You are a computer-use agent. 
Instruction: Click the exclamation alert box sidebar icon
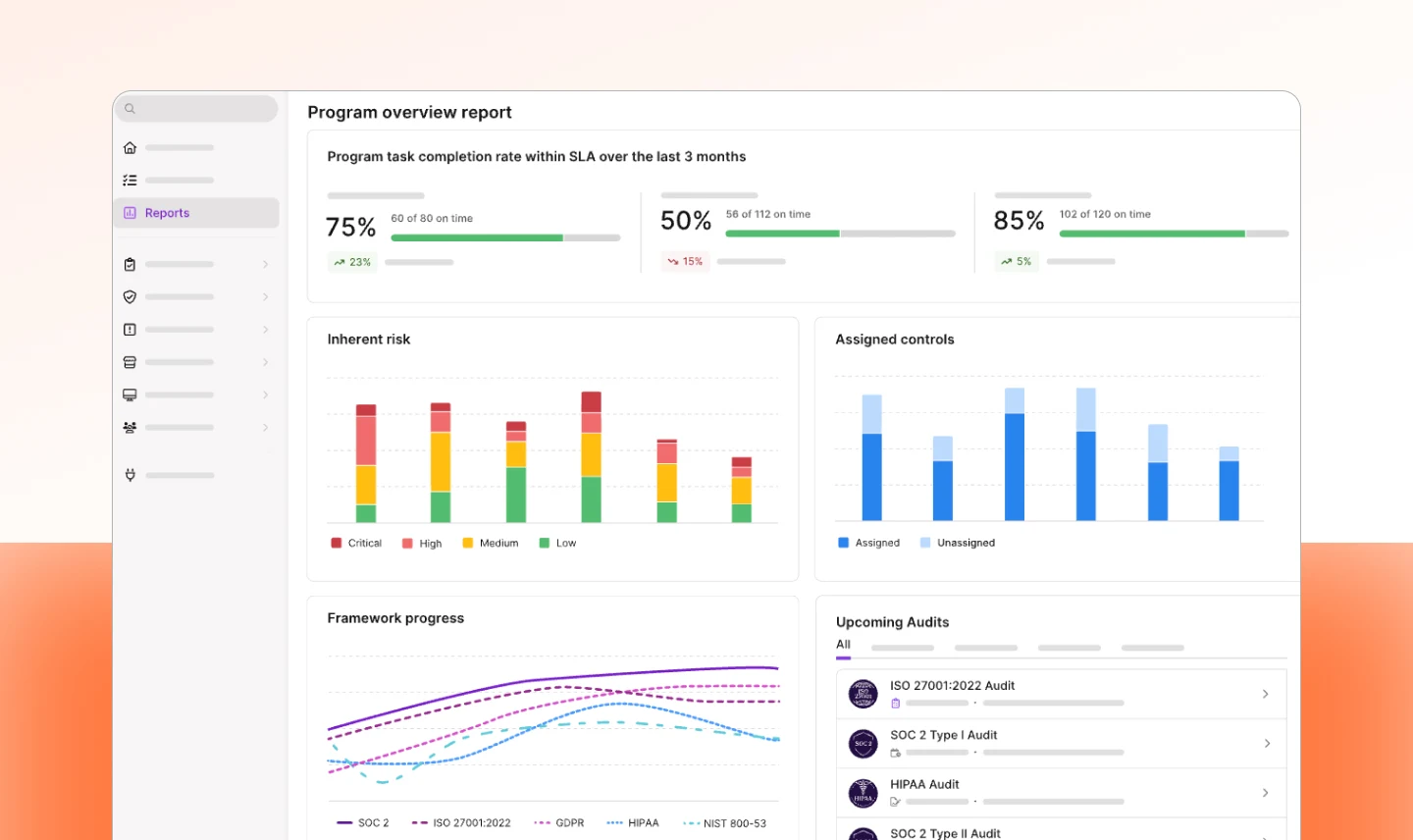coord(130,330)
